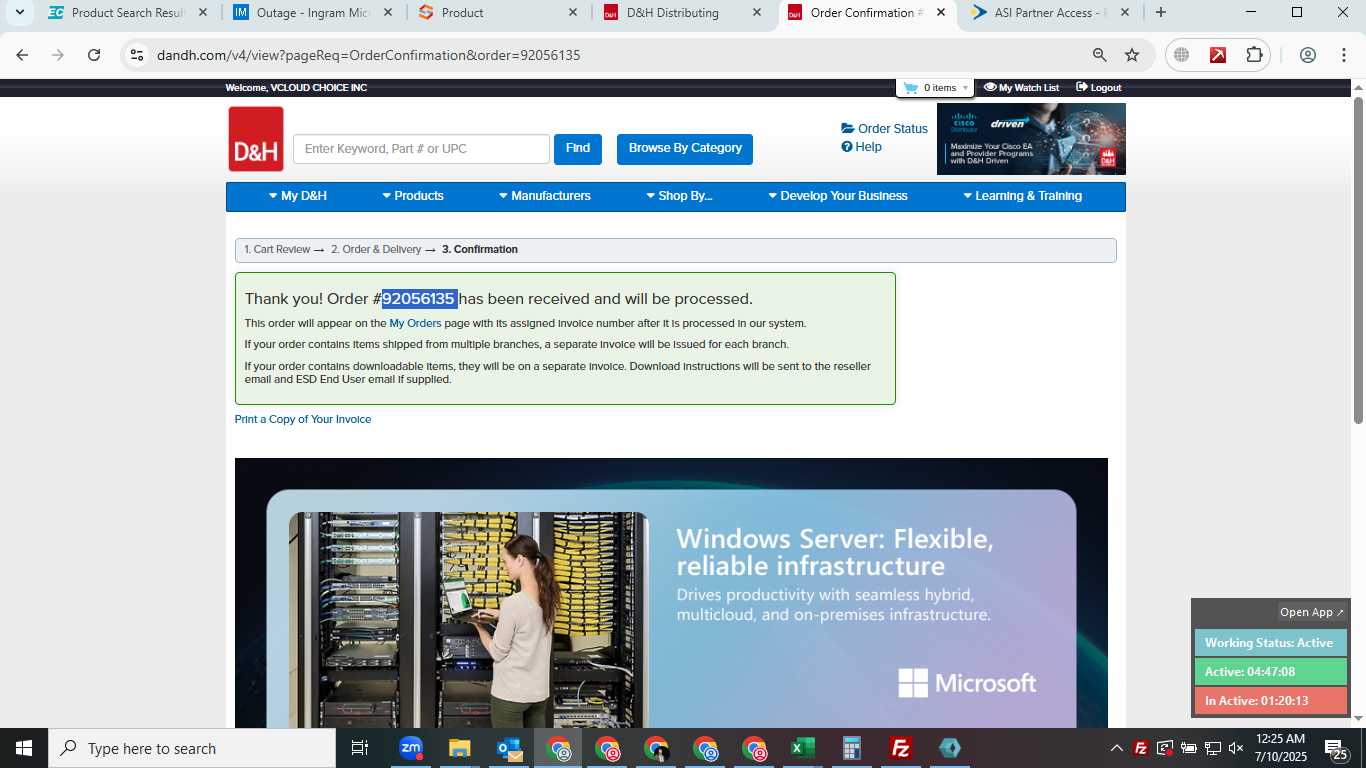This screenshot has width=1366, height=768.
Task: Go back to previous page
Action: point(22,55)
